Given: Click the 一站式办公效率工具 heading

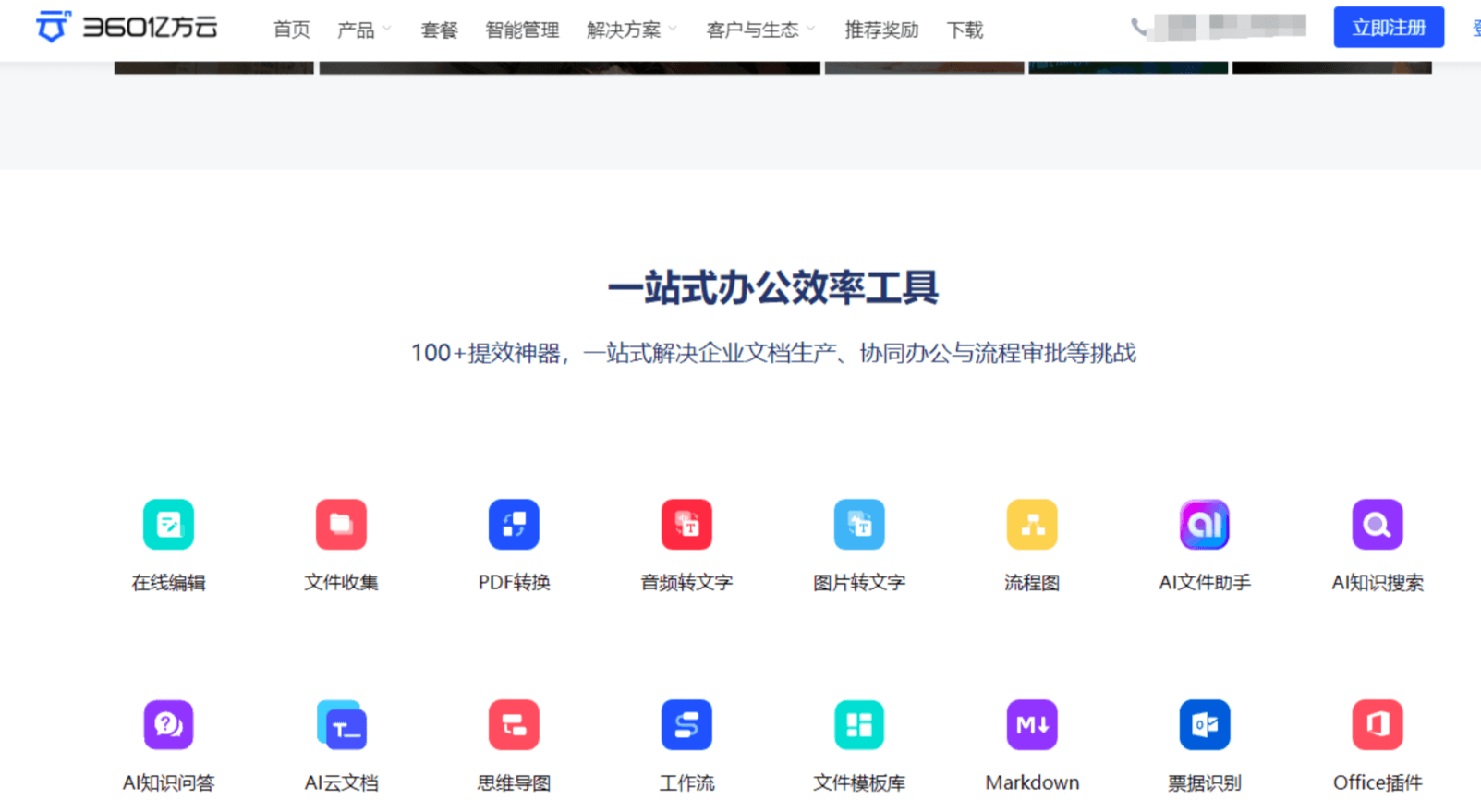Looking at the screenshot, I should tap(773, 288).
